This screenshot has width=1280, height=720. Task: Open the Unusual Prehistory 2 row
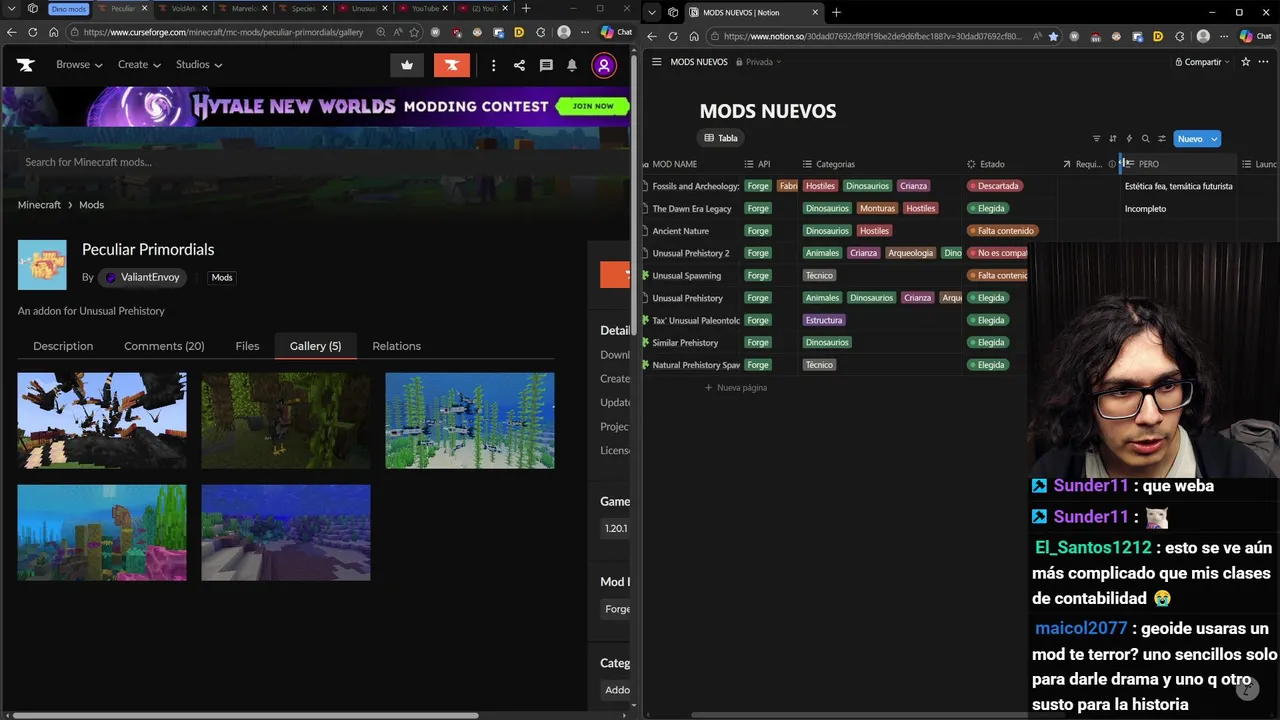point(691,253)
